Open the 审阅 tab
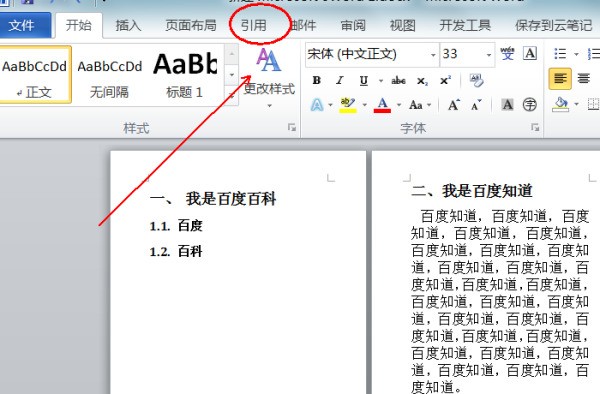 [x=353, y=26]
